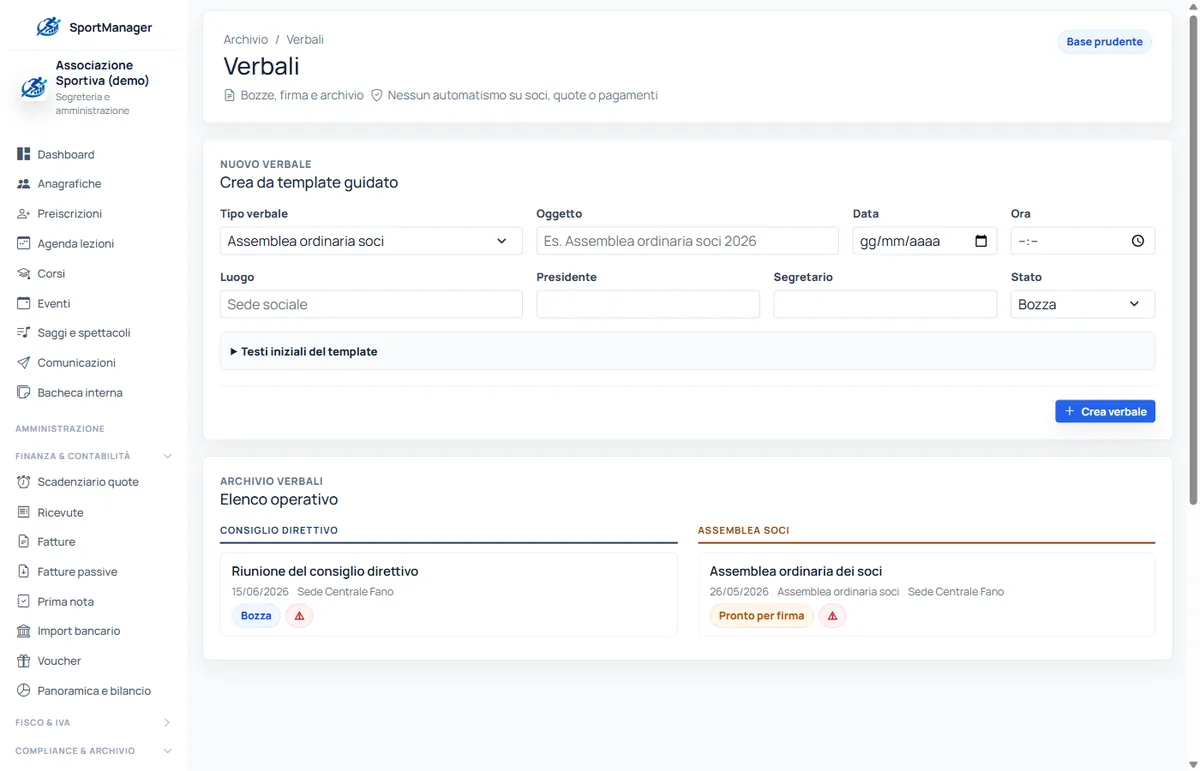Image resolution: width=1200 pixels, height=771 pixels.
Task: Click the Agenda lezioni calendar icon
Action: tap(24, 243)
